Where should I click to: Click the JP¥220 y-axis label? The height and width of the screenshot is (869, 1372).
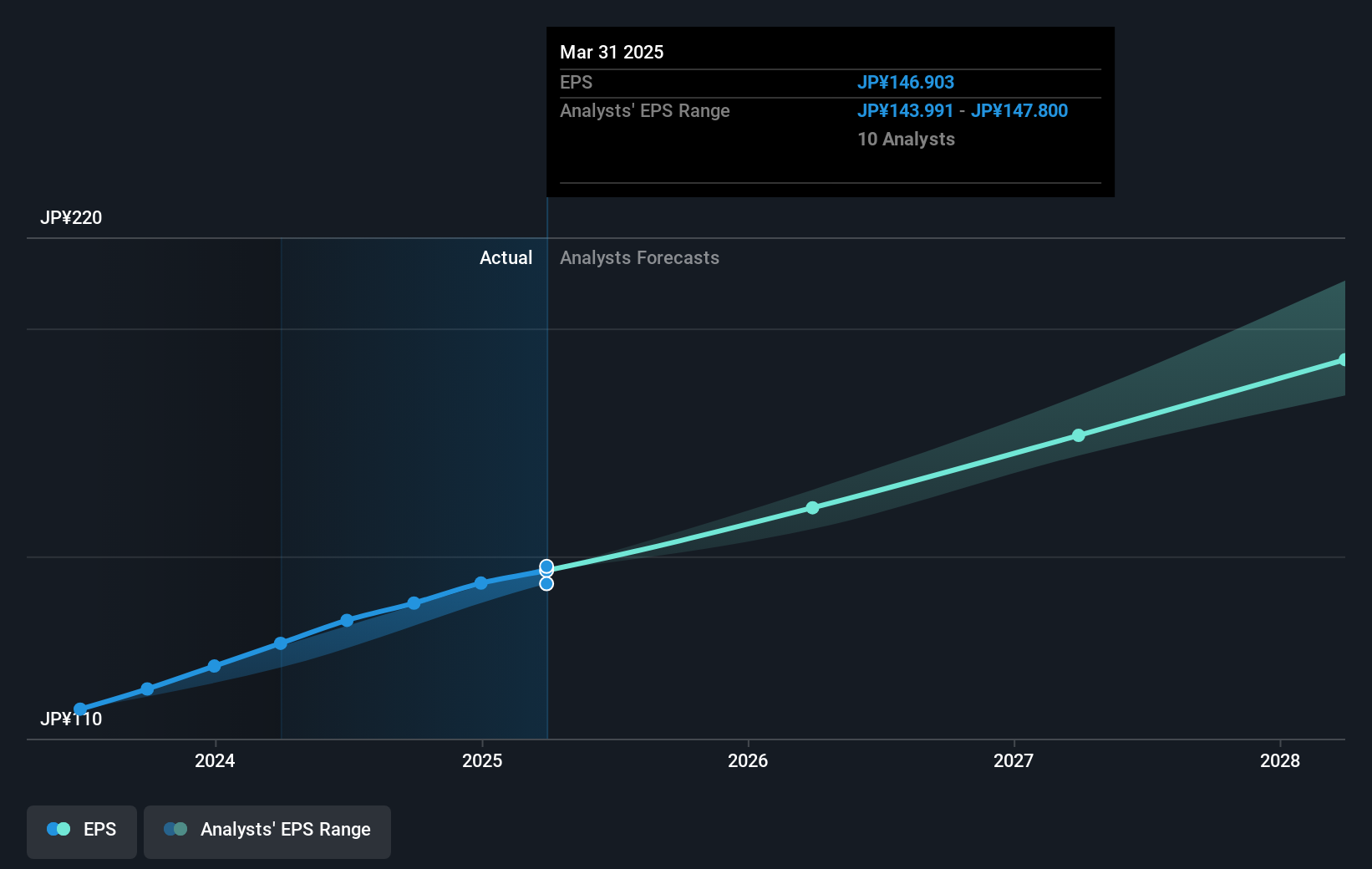(71, 217)
